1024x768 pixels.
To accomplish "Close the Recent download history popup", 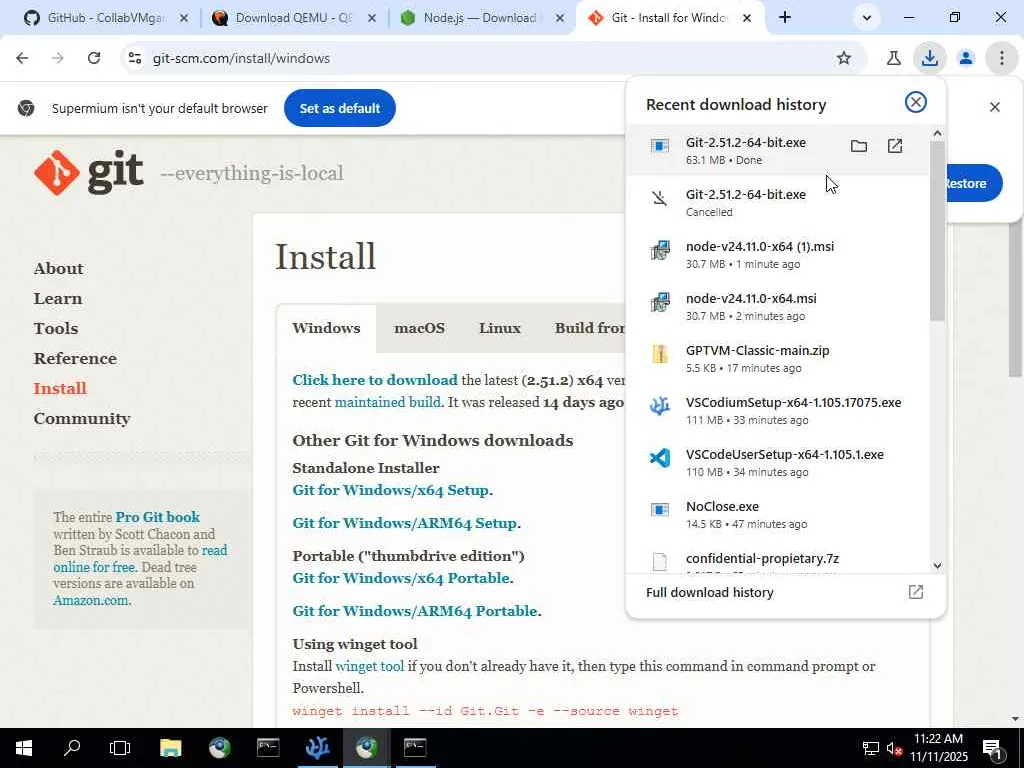I will [x=916, y=102].
